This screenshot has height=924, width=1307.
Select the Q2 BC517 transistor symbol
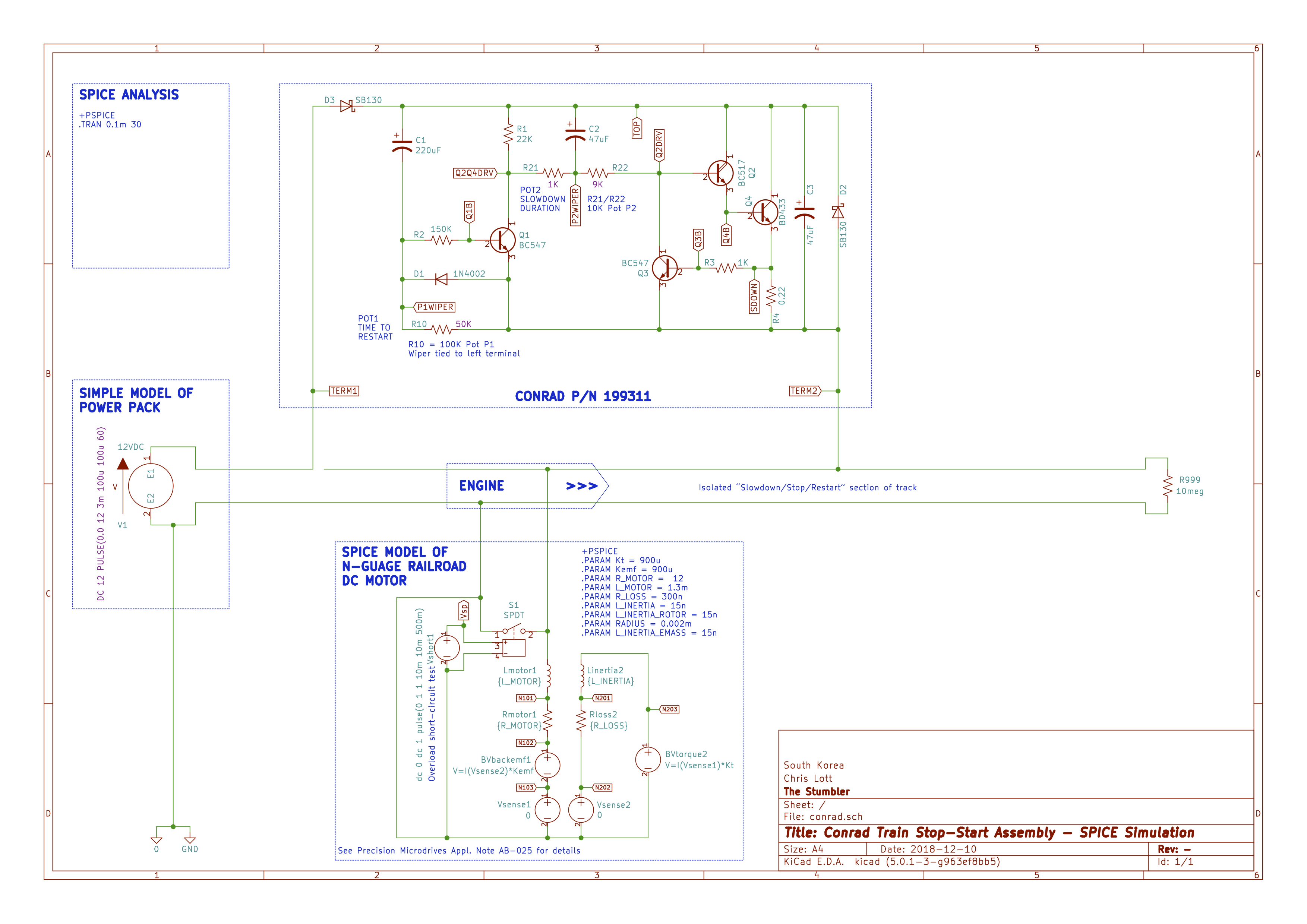721,173
